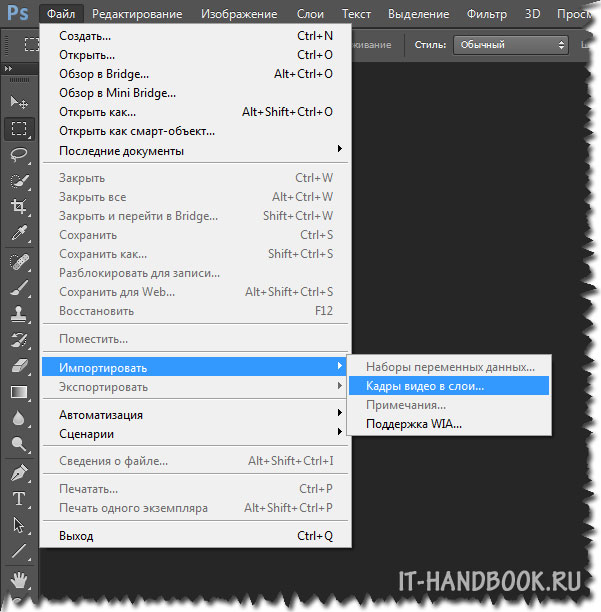601x612 pixels.
Task: Open the Файл menu
Action: (x=61, y=14)
